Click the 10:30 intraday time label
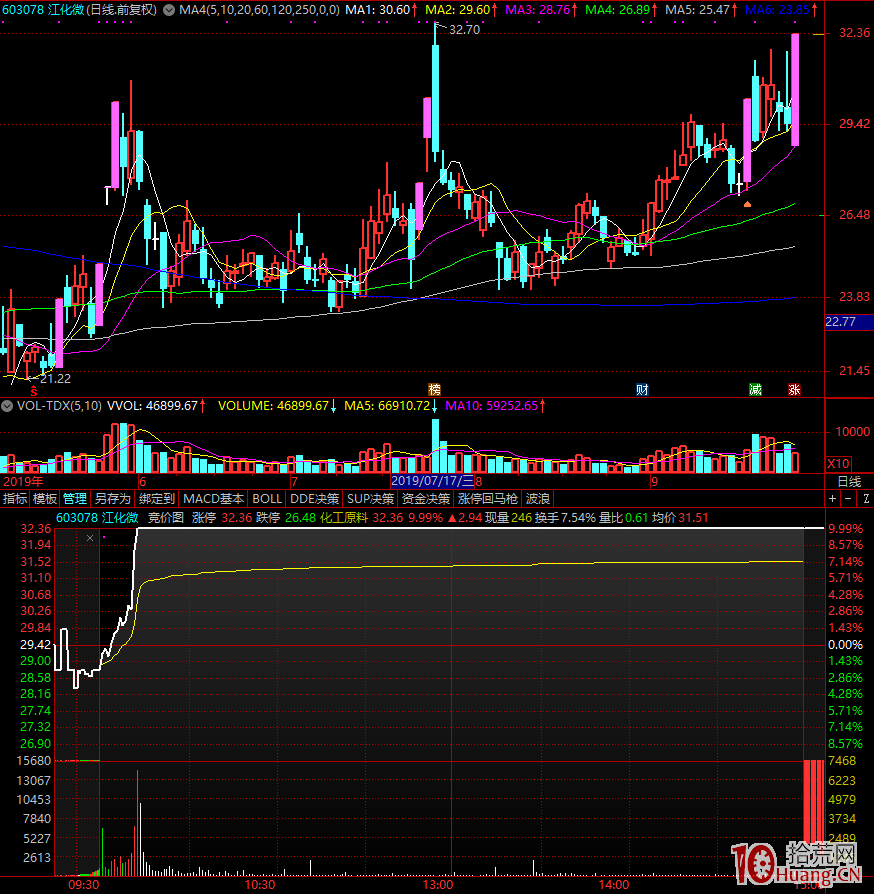Viewport: 874px width, 894px height. pos(260,885)
